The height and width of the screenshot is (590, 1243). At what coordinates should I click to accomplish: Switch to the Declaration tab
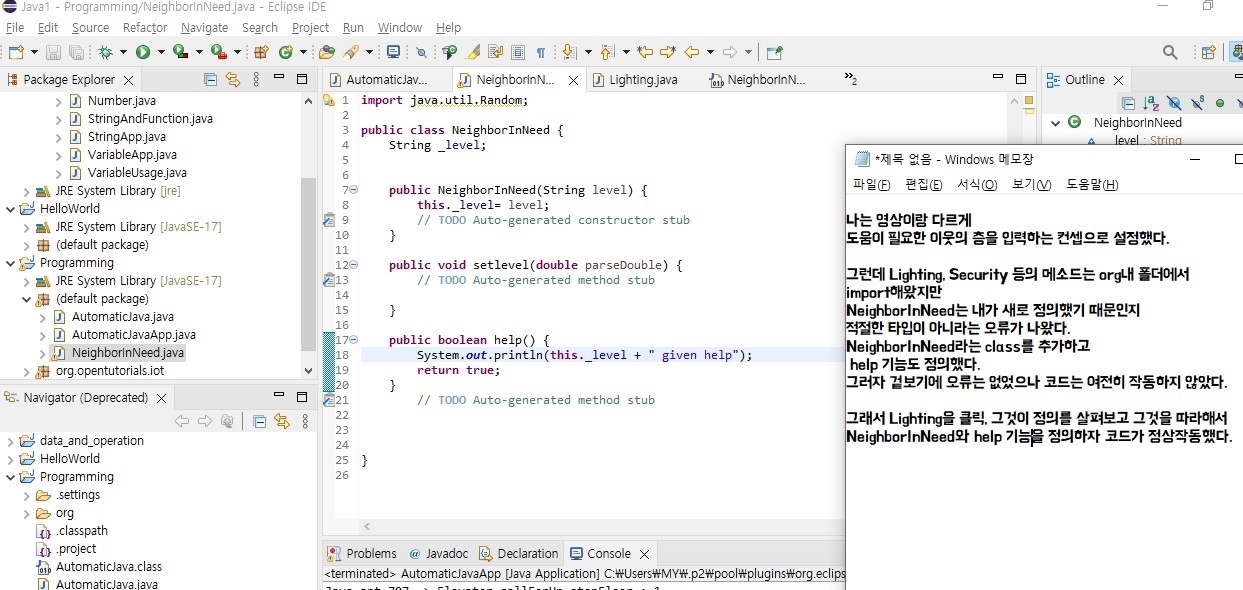[x=518, y=553]
